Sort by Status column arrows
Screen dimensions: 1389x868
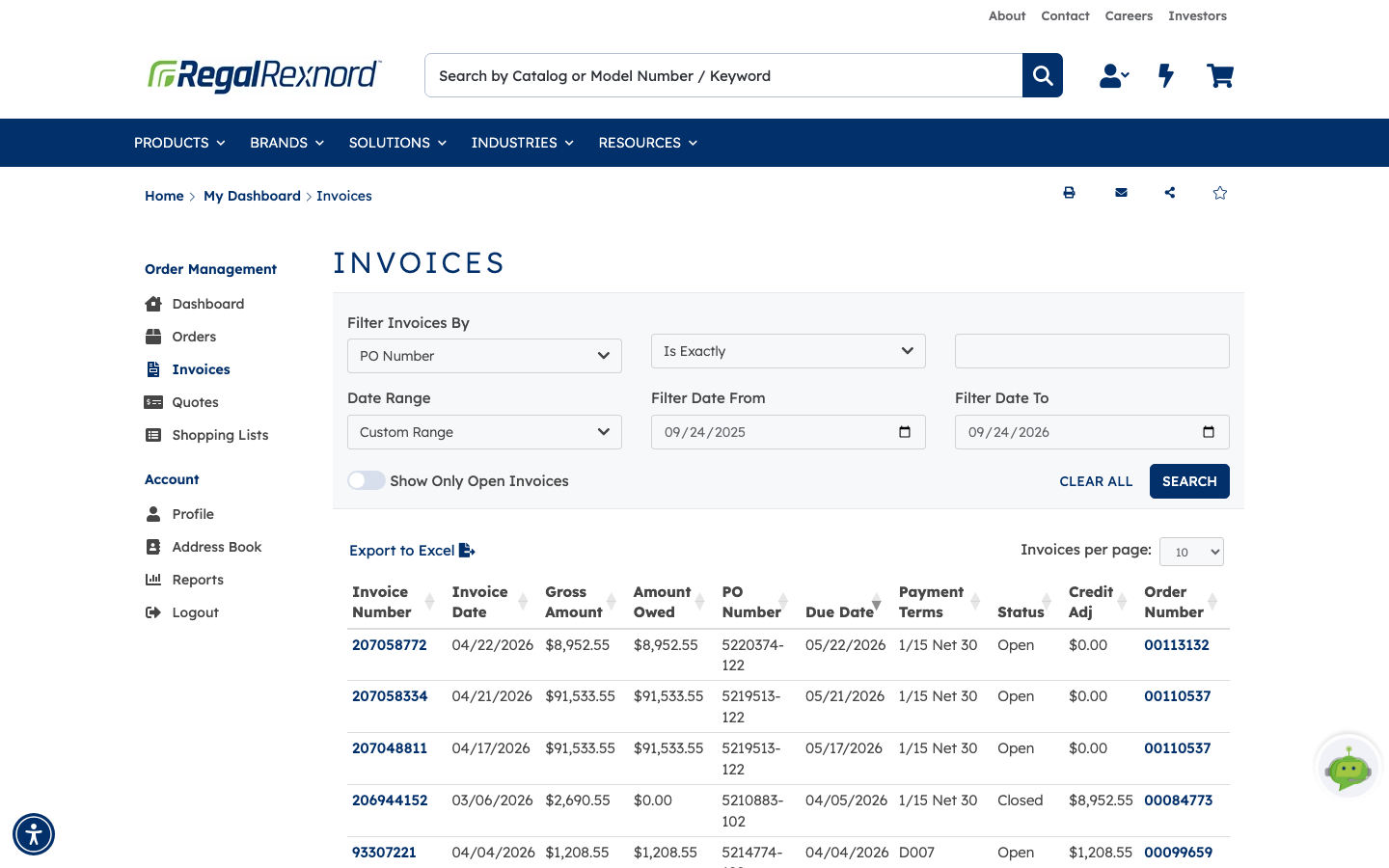click(1047, 602)
